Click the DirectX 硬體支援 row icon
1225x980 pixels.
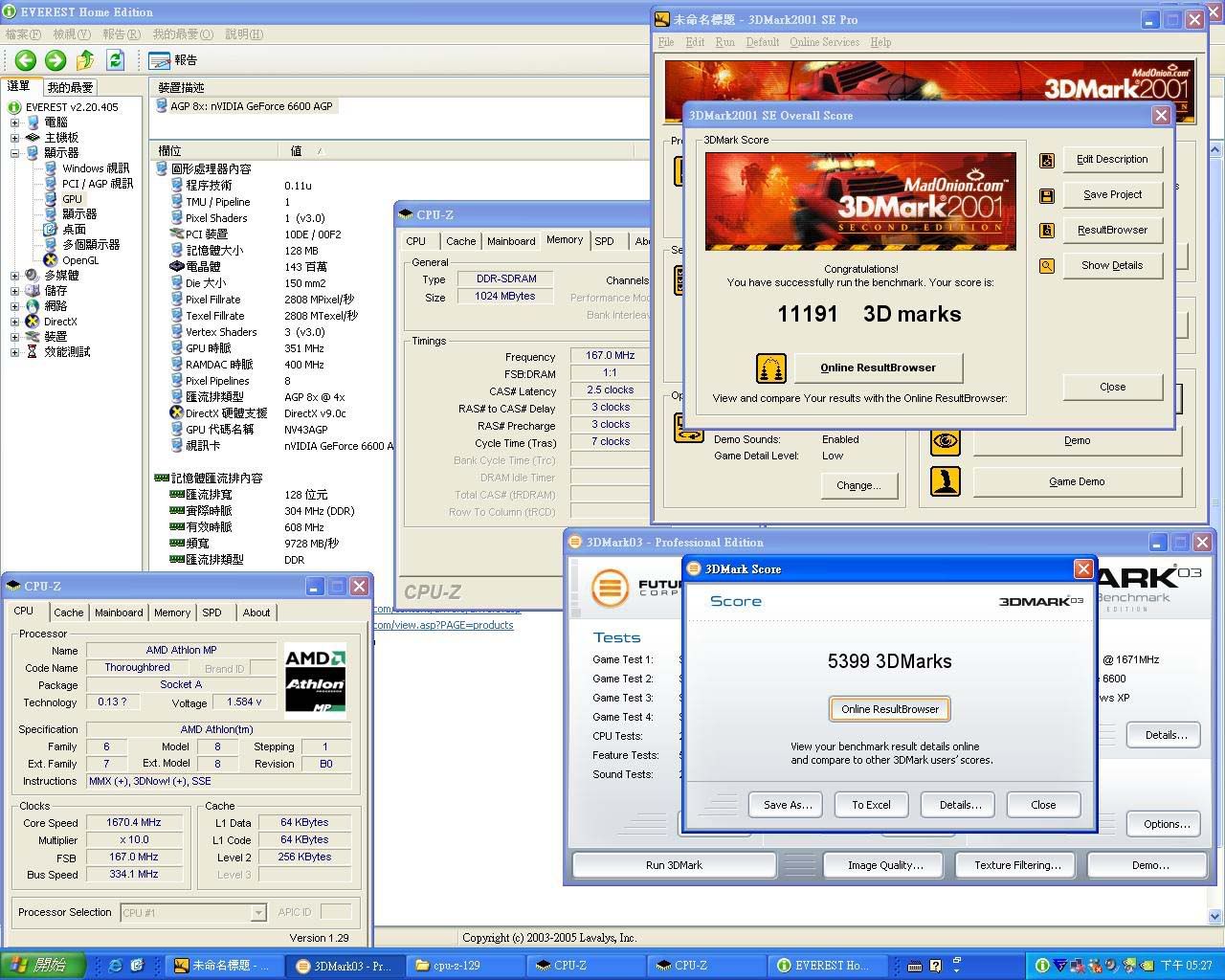click(177, 413)
